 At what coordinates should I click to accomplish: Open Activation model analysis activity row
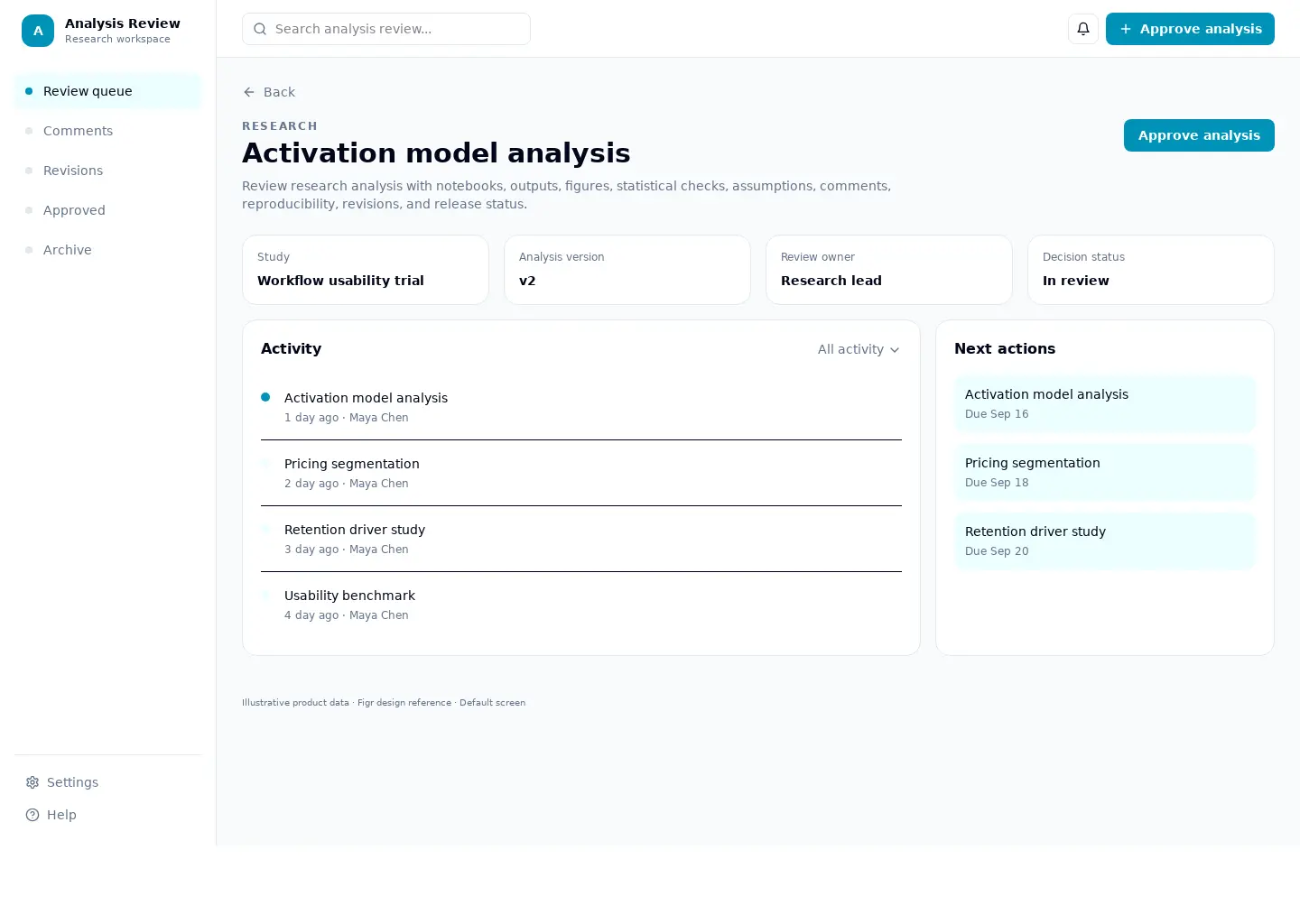pos(581,407)
